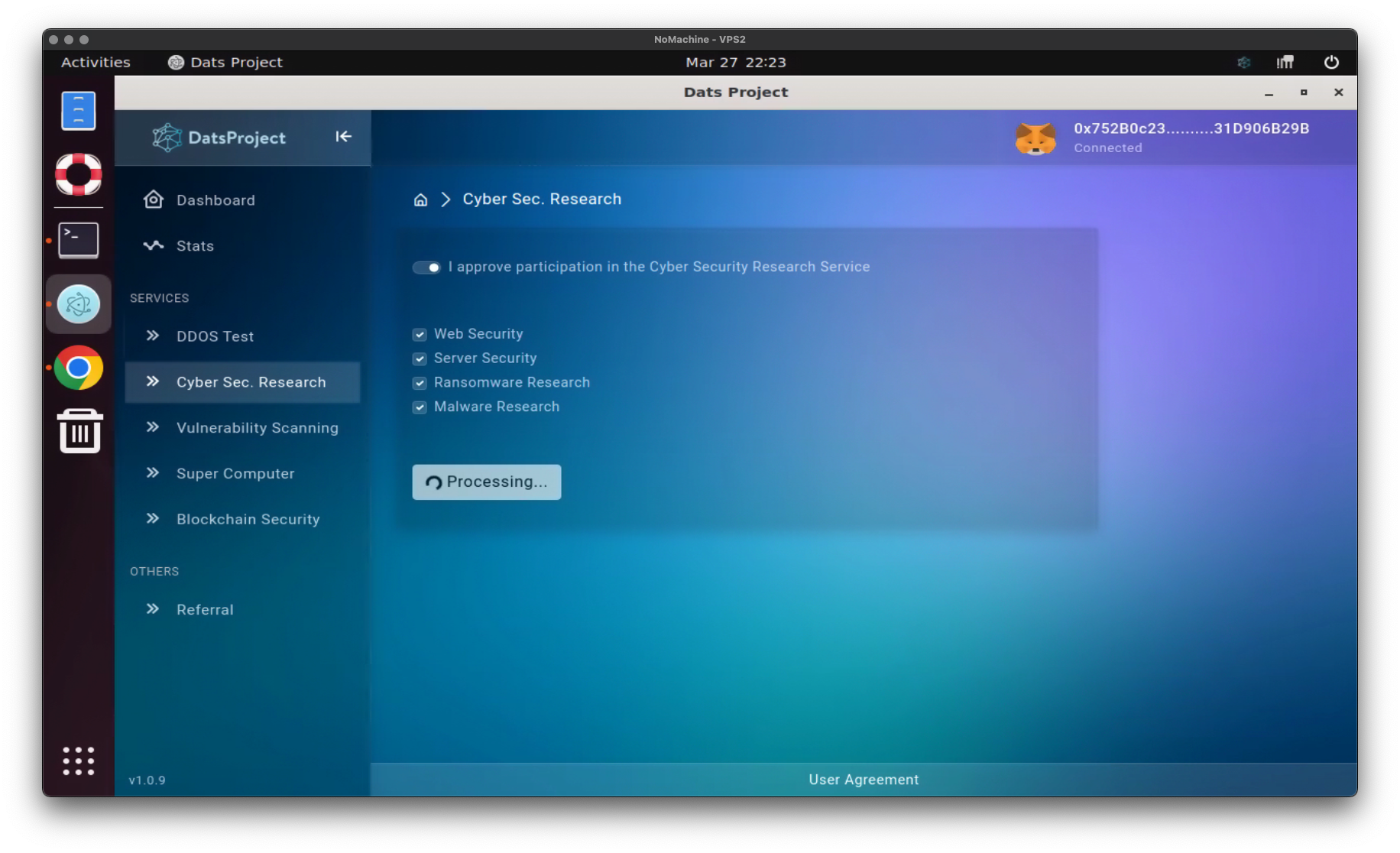
Task: Open the Dashboard menu item
Action: coord(242,200)
